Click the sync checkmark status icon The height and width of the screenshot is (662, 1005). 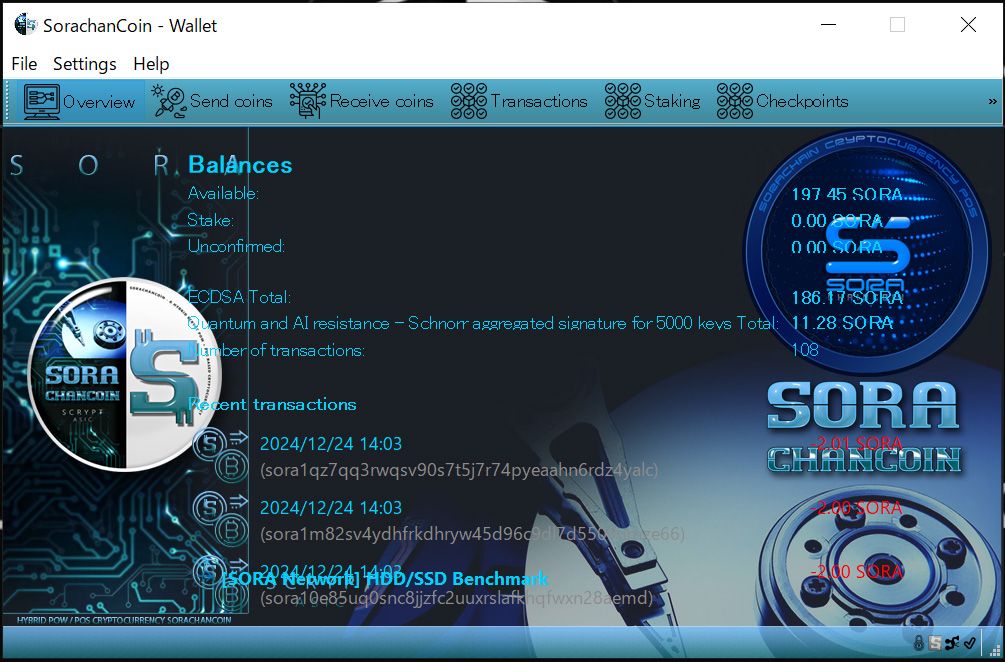coord(969,643)
